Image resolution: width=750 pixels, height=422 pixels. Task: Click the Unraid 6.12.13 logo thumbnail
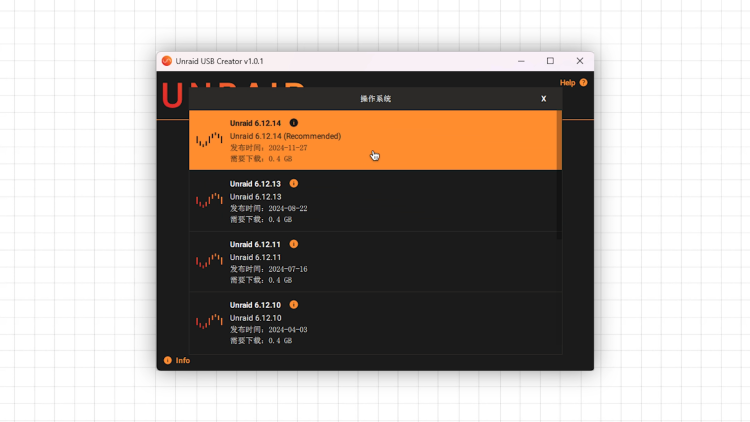209,200
